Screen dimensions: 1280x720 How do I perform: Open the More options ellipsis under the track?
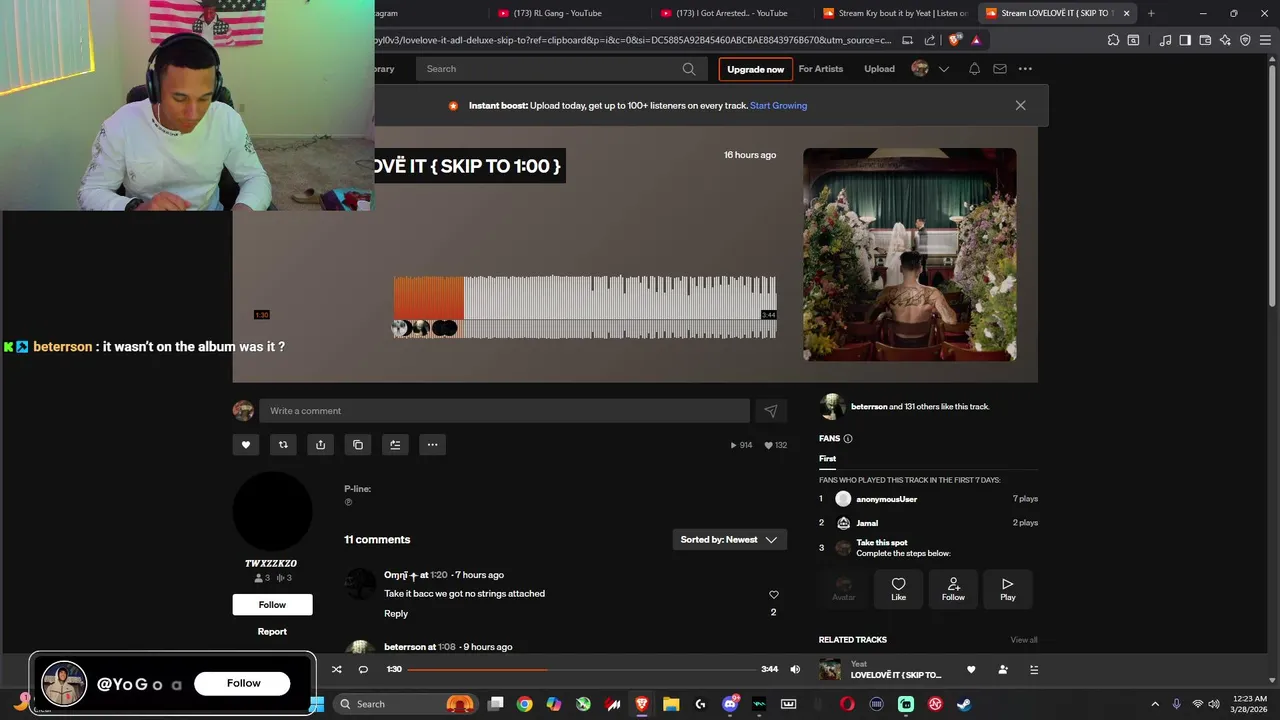click(x=432, y=445)
